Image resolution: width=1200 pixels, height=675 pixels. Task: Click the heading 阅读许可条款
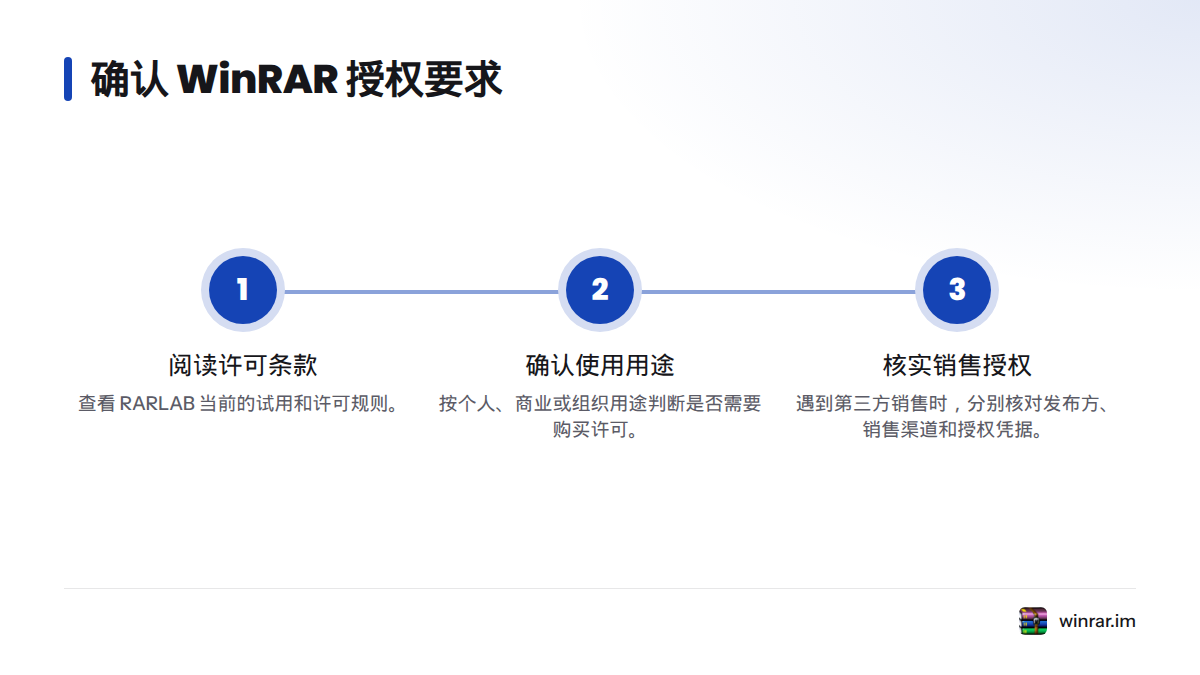click(243, 365)
